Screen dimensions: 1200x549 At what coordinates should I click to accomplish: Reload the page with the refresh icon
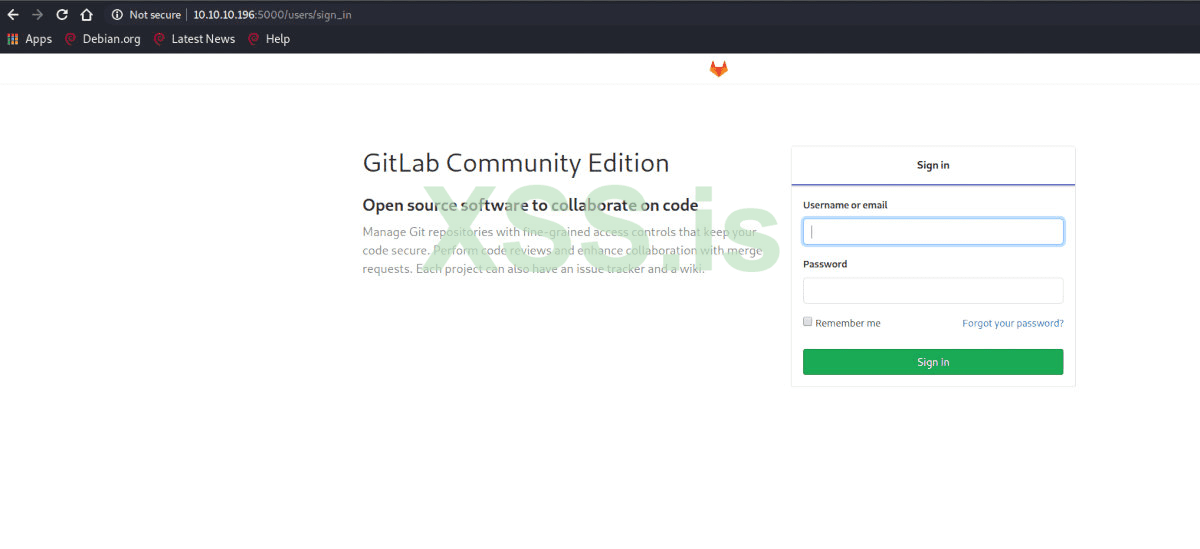click(x=62, y=15)
